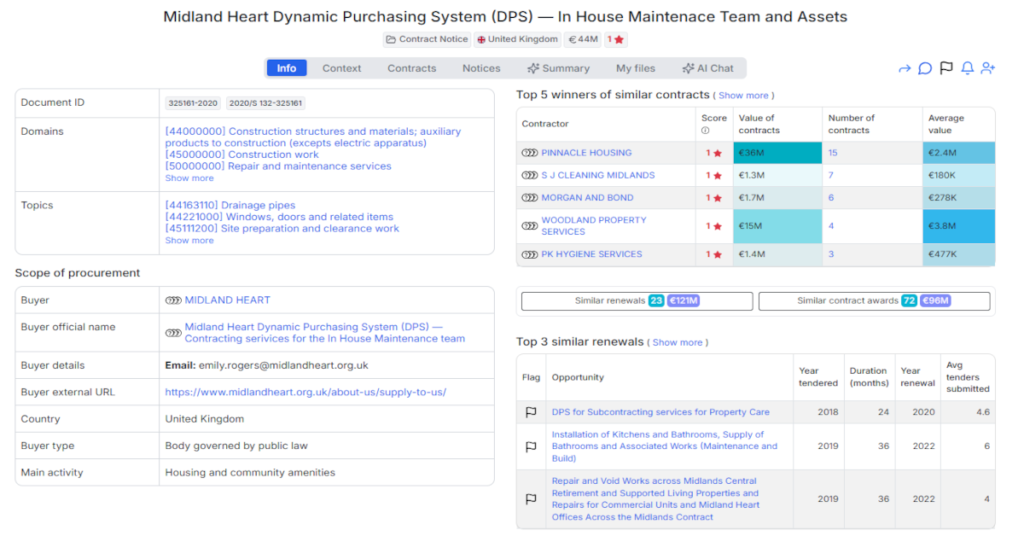Click the notification bell icon
Screen dimensions: 1024x536
coord(967,68)
